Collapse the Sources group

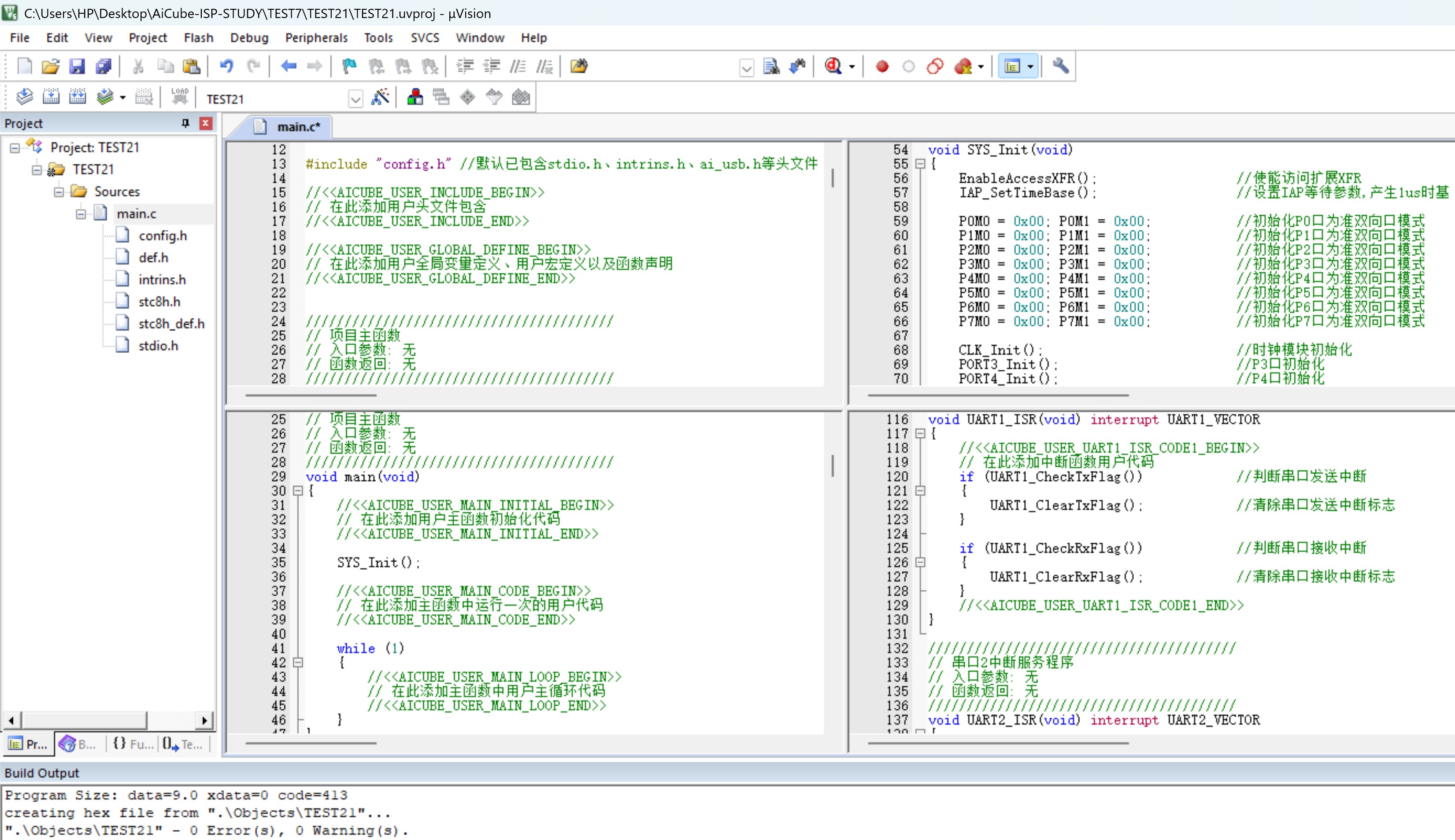pyautogui.click(x=58, y=192)
